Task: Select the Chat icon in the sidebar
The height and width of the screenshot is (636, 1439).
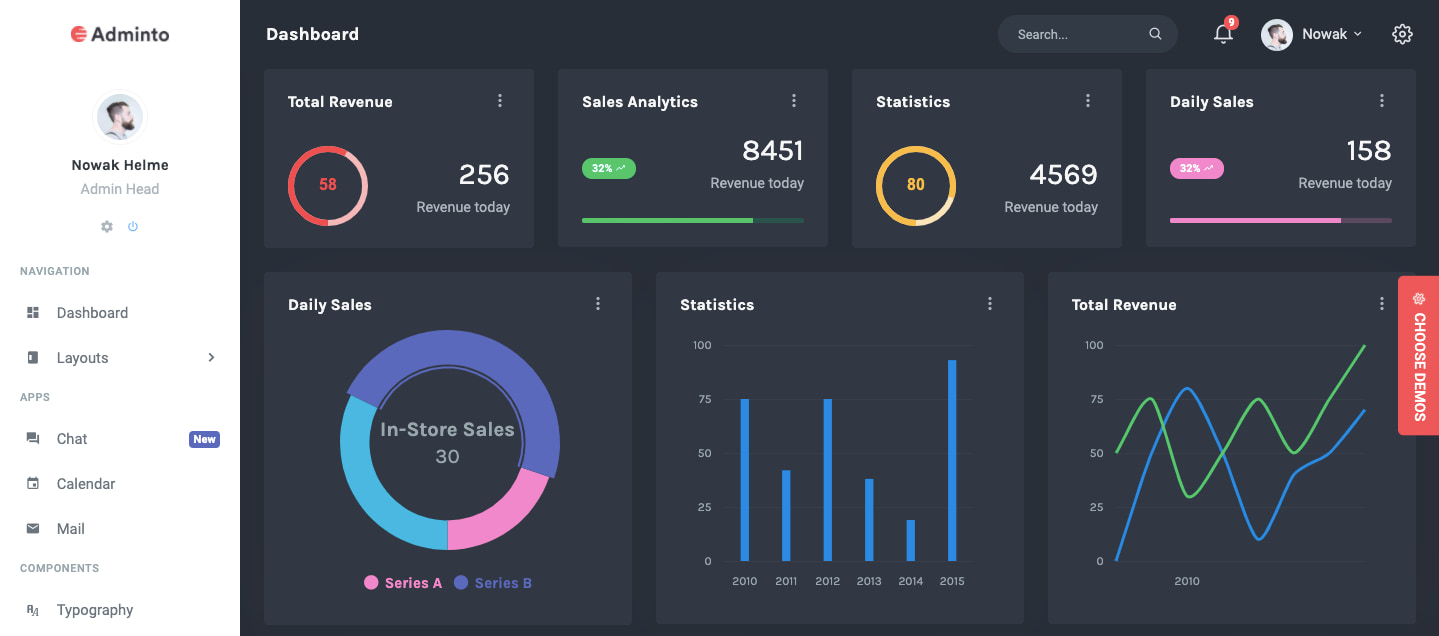Action: [33, 438]
